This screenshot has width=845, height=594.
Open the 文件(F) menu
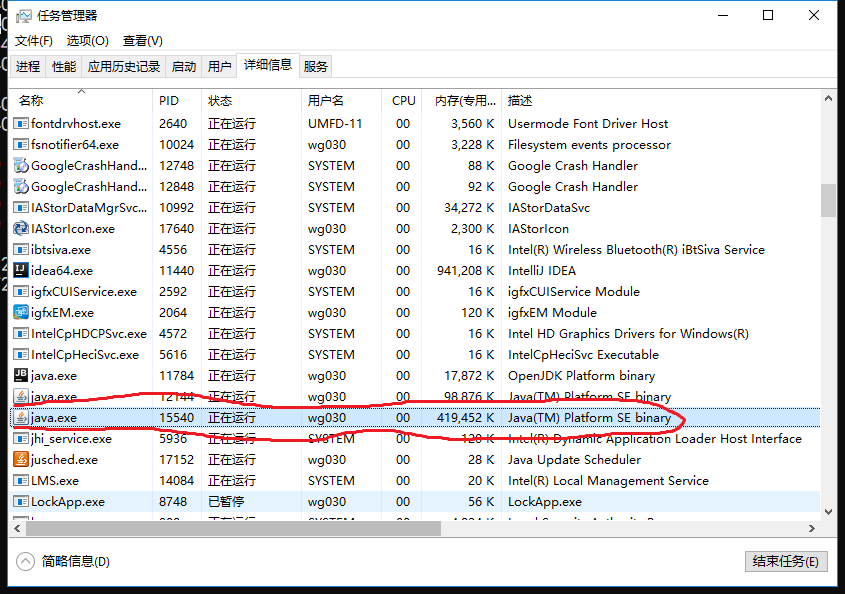pos(33,41)
